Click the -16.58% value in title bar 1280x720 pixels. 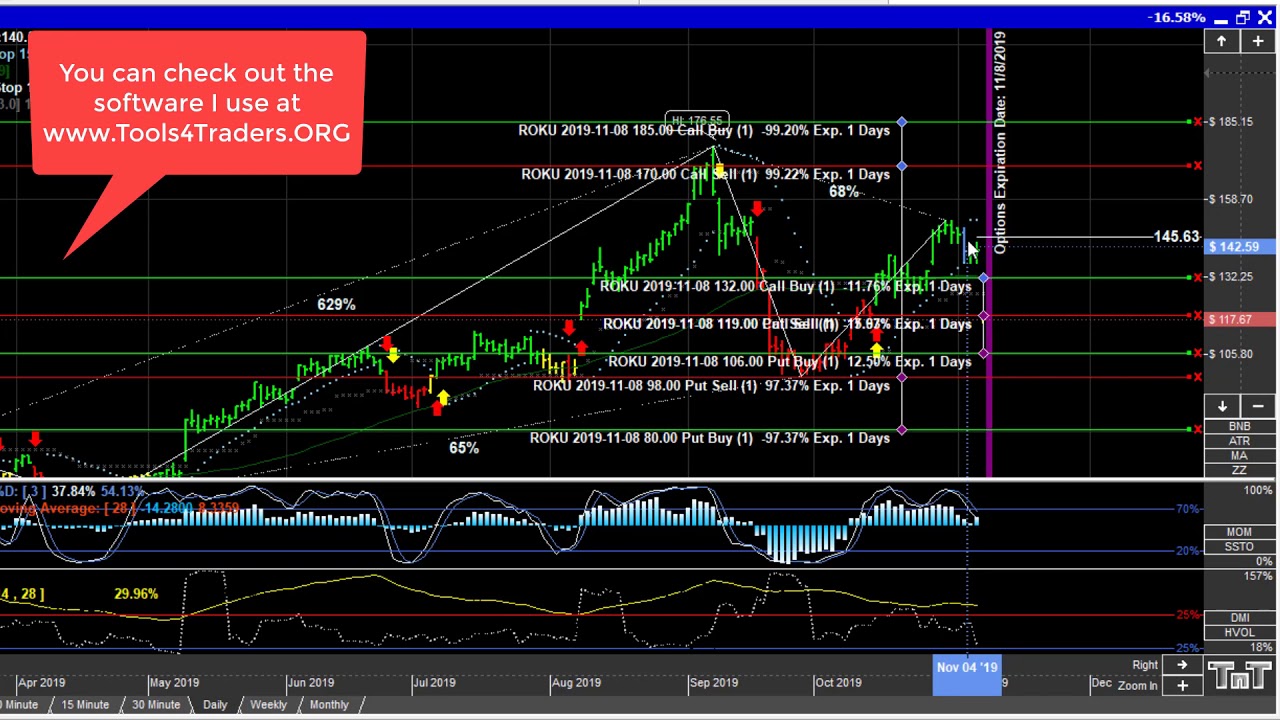tap(1176, 17)
